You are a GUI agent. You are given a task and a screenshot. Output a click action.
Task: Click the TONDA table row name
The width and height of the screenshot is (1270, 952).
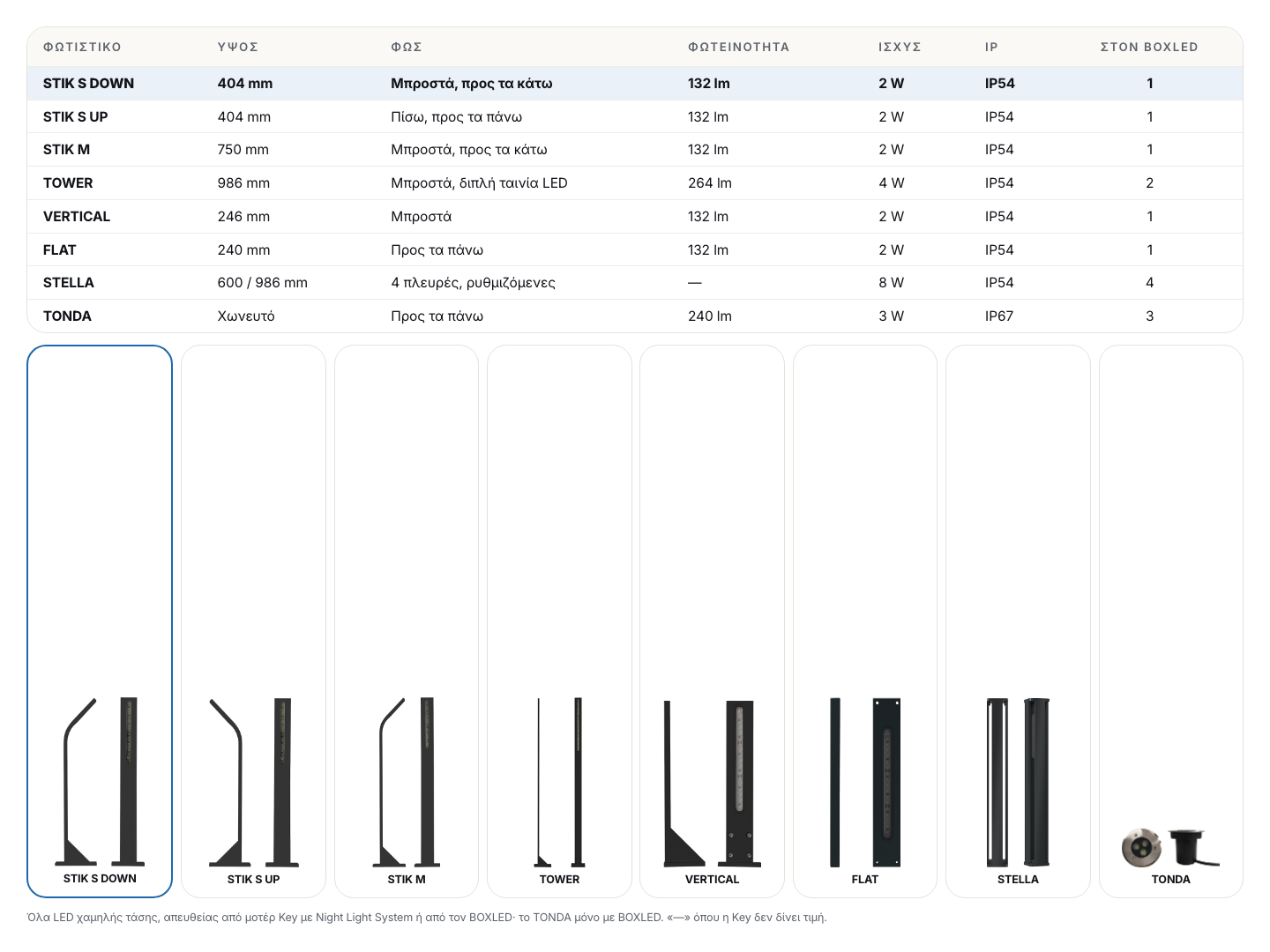(67, 316)
